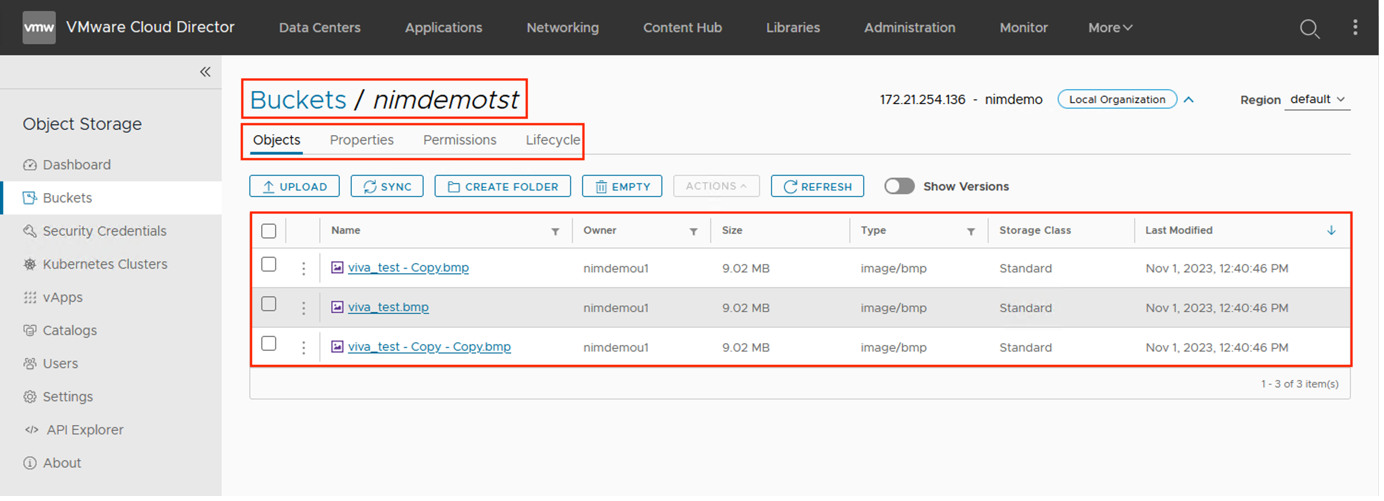Click the Kubernetes Clusters wheel icon
The image size is (1384, 501).
[30, 264]
